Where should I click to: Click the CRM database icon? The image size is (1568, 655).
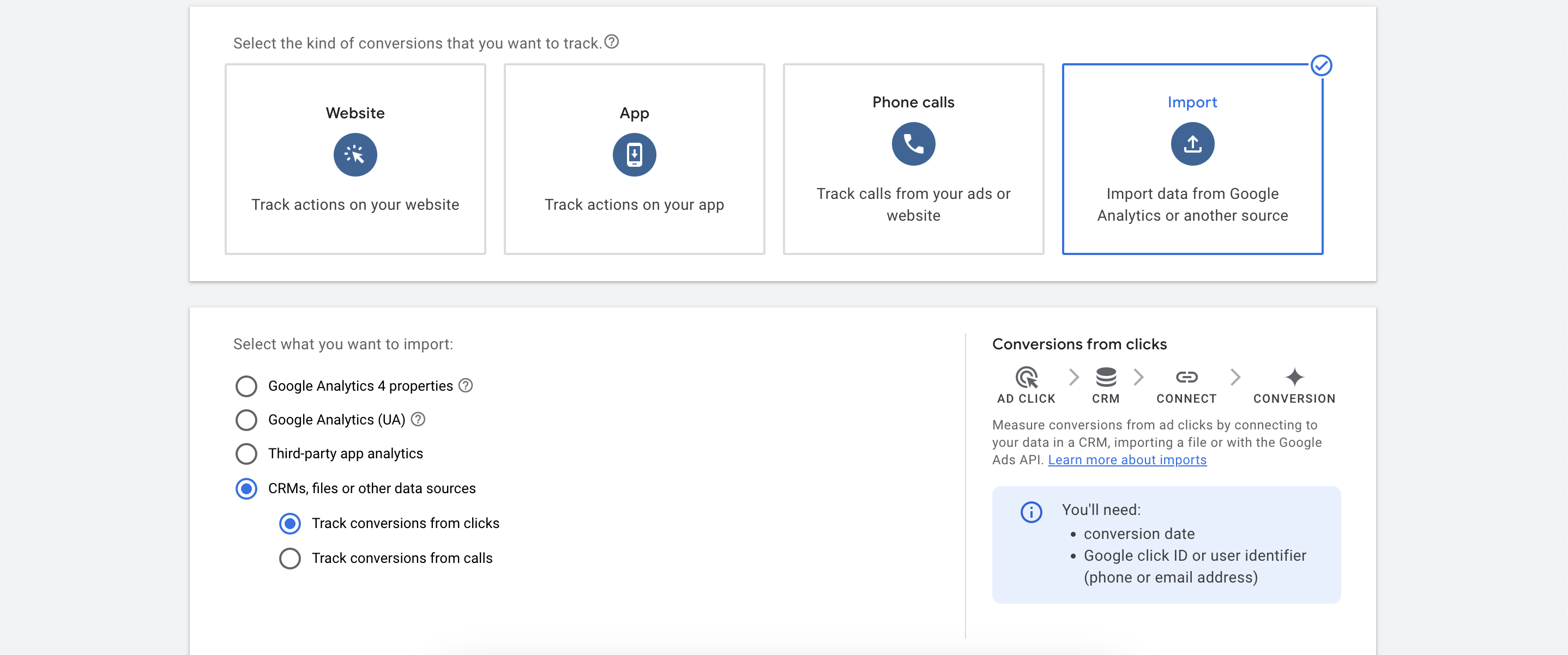tap(1105, 377)
